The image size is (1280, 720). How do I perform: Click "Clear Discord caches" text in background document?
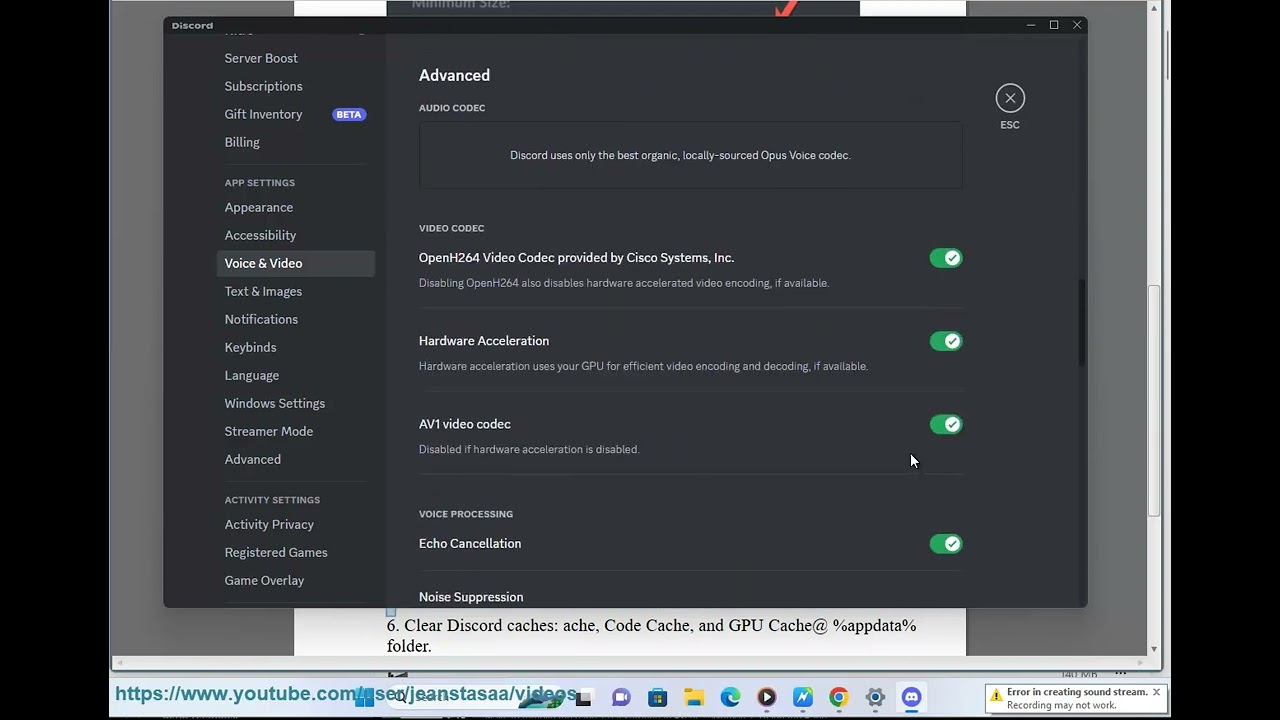click(x=482, y=626)
